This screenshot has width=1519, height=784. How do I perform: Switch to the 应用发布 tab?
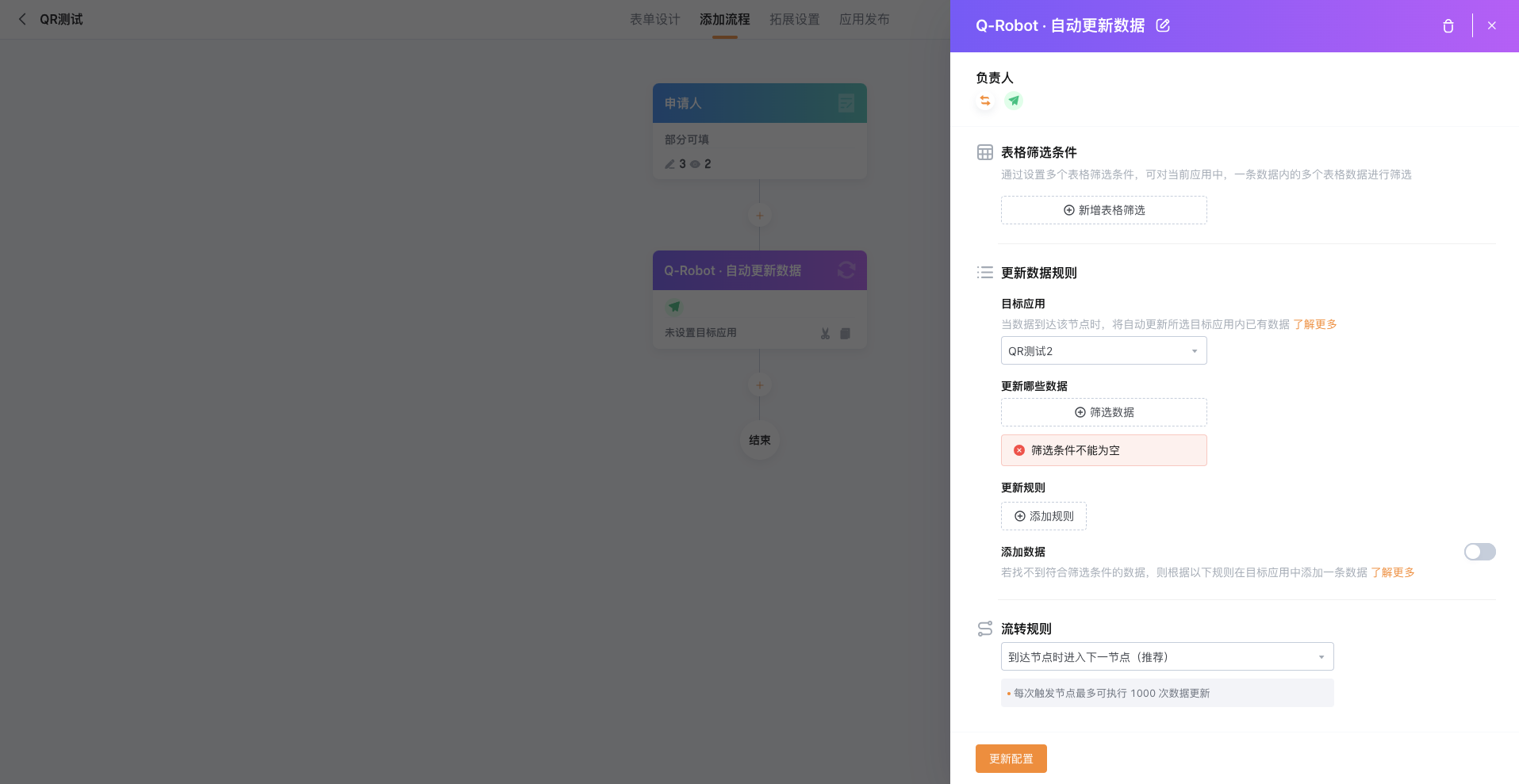(864, 19)
